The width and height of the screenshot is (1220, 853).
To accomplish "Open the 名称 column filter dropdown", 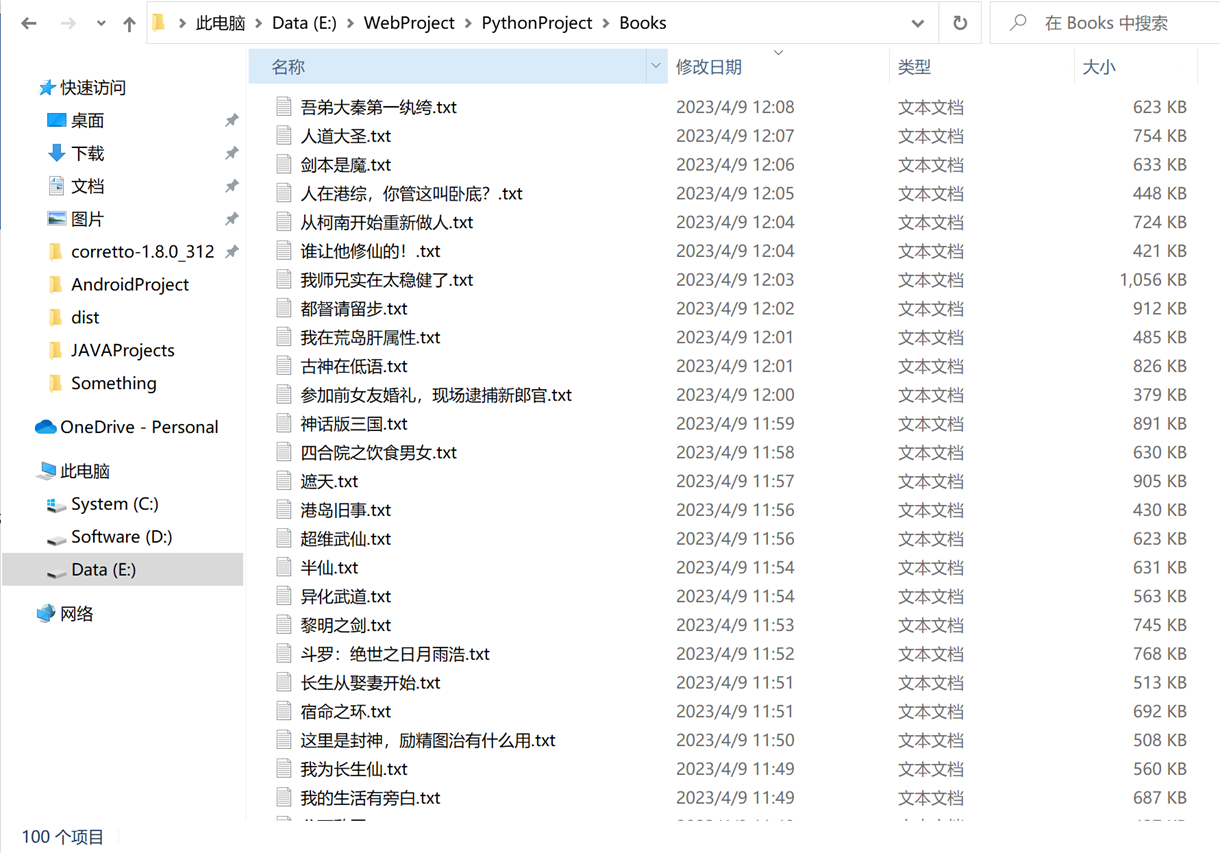I will pyautogui.click(x=658, y=66).
